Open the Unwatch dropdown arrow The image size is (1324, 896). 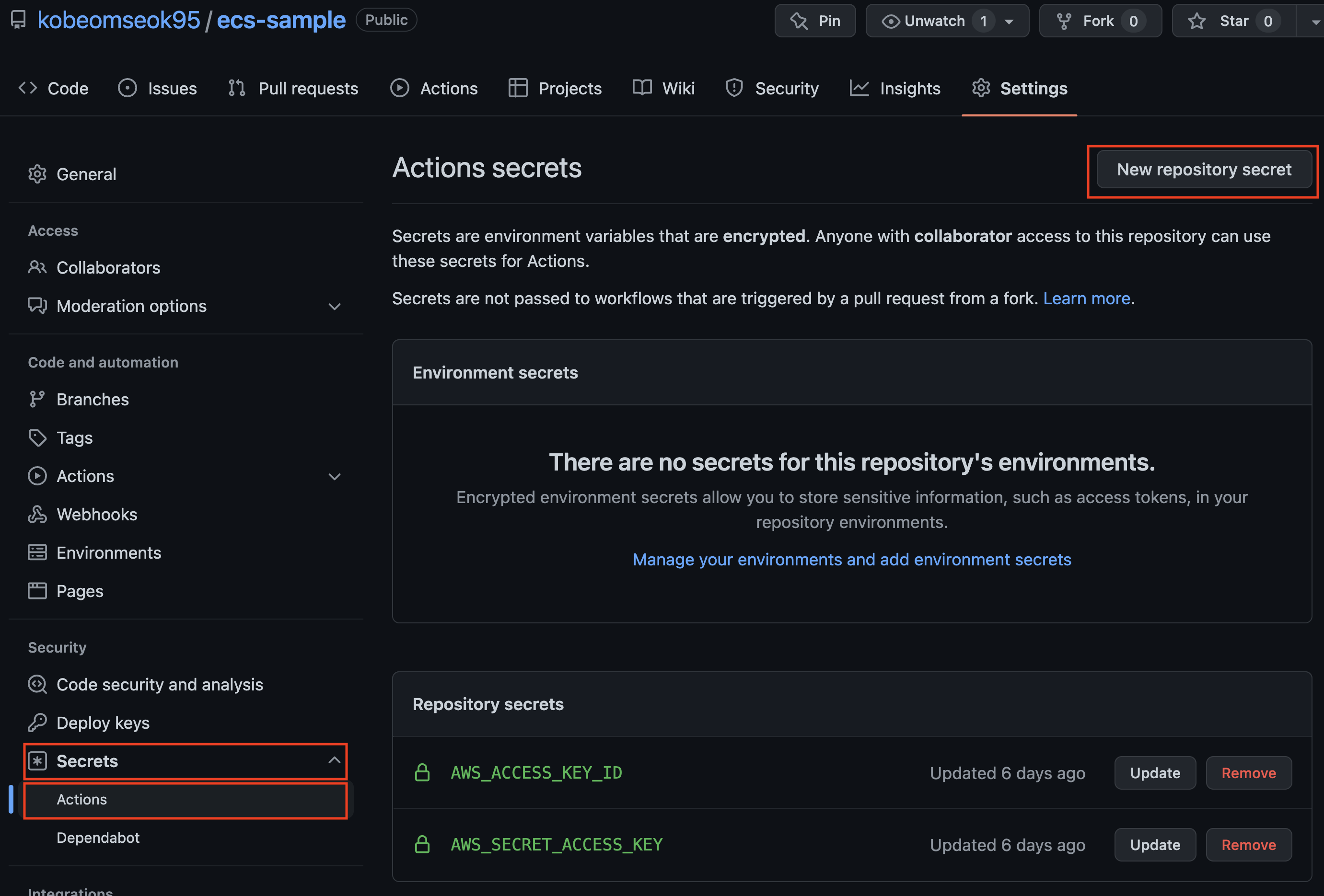(1009, 22)
